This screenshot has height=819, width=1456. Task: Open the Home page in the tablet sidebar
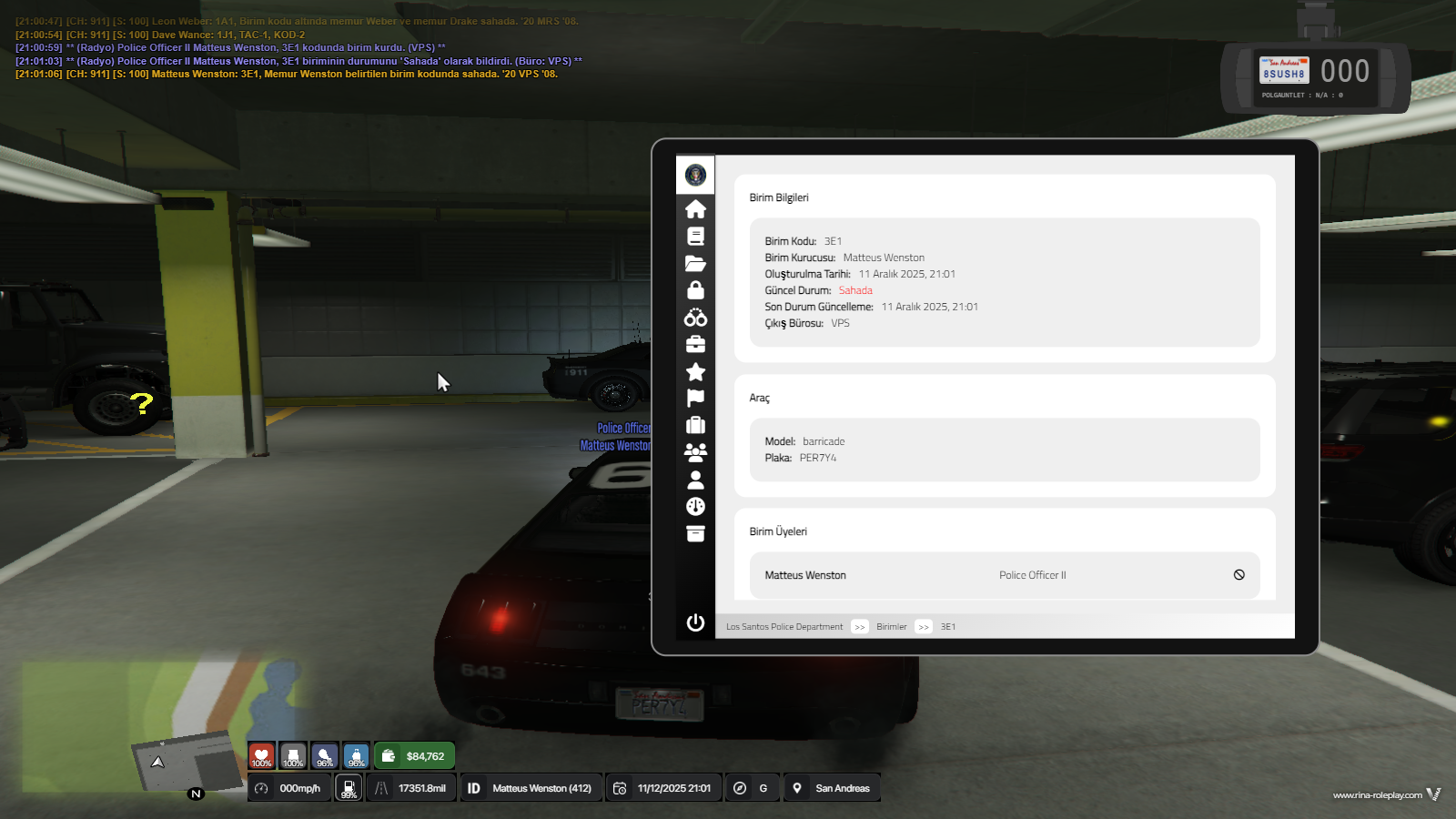[695, 209]
